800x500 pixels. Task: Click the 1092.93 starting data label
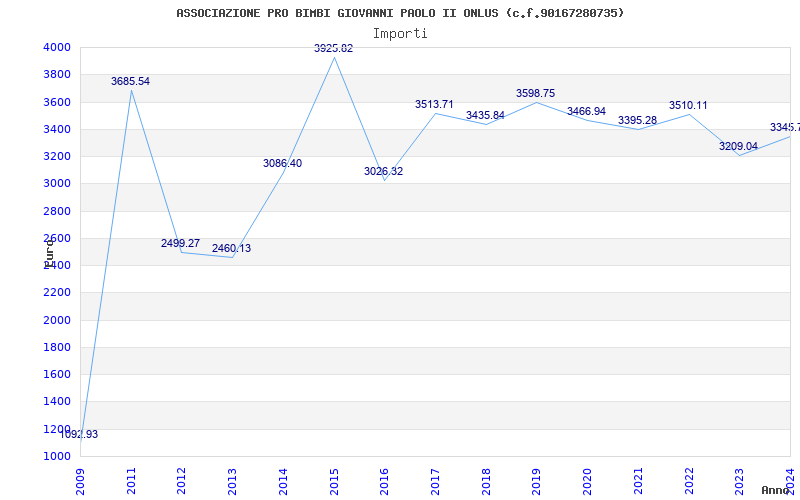79,435
